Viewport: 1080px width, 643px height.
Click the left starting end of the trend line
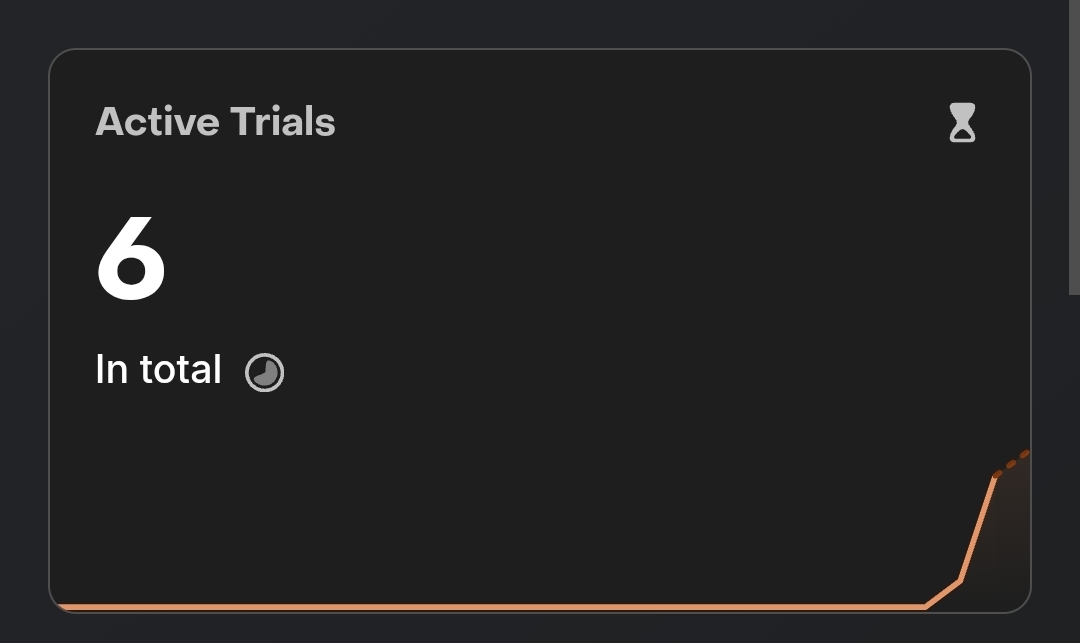62,606
